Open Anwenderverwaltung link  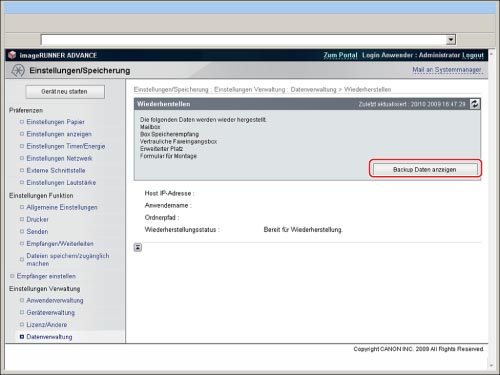[55, 300]
